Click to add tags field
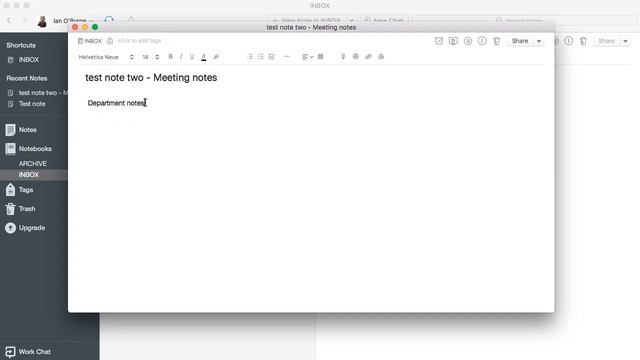This screenshot has width=640, height=360. (140, 41)
